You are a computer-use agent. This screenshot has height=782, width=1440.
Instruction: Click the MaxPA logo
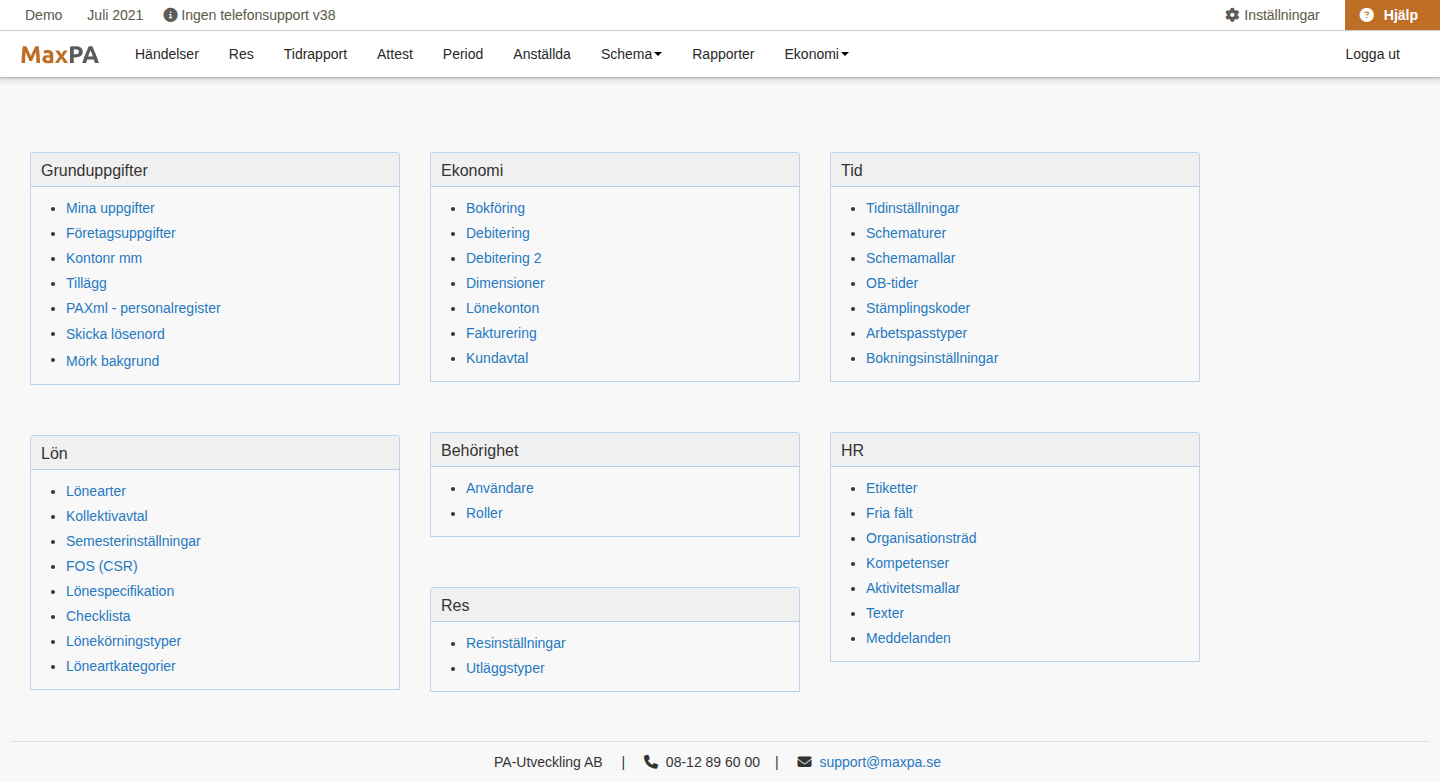coord(60,55)
